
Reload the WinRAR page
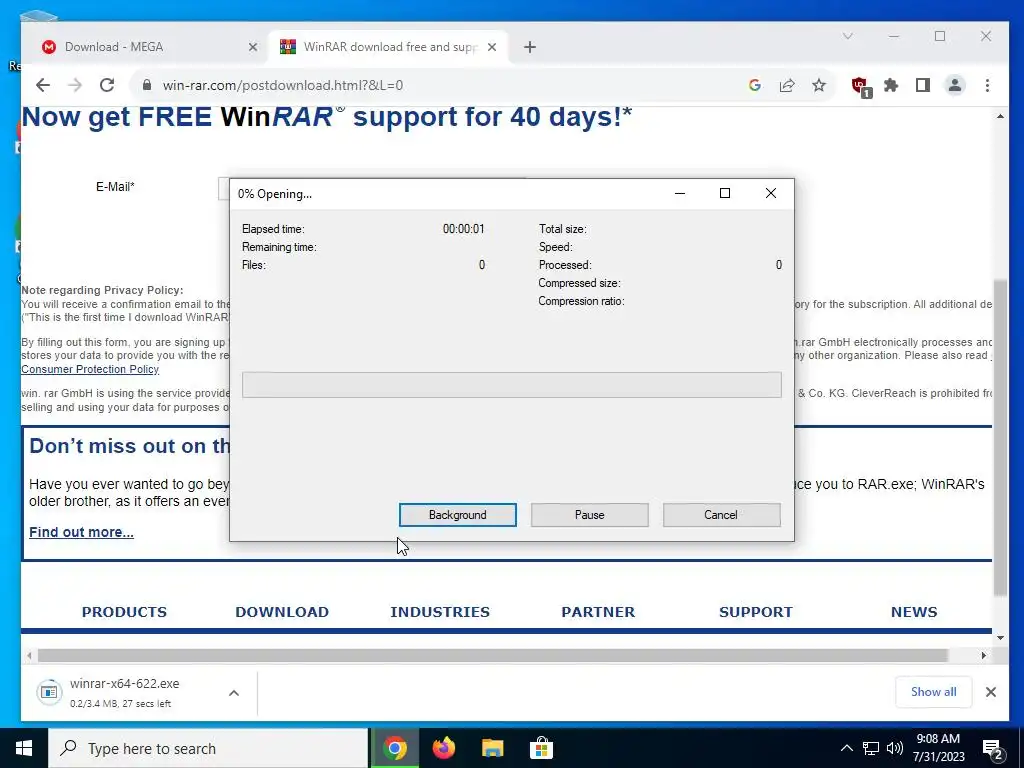point(107,85)
